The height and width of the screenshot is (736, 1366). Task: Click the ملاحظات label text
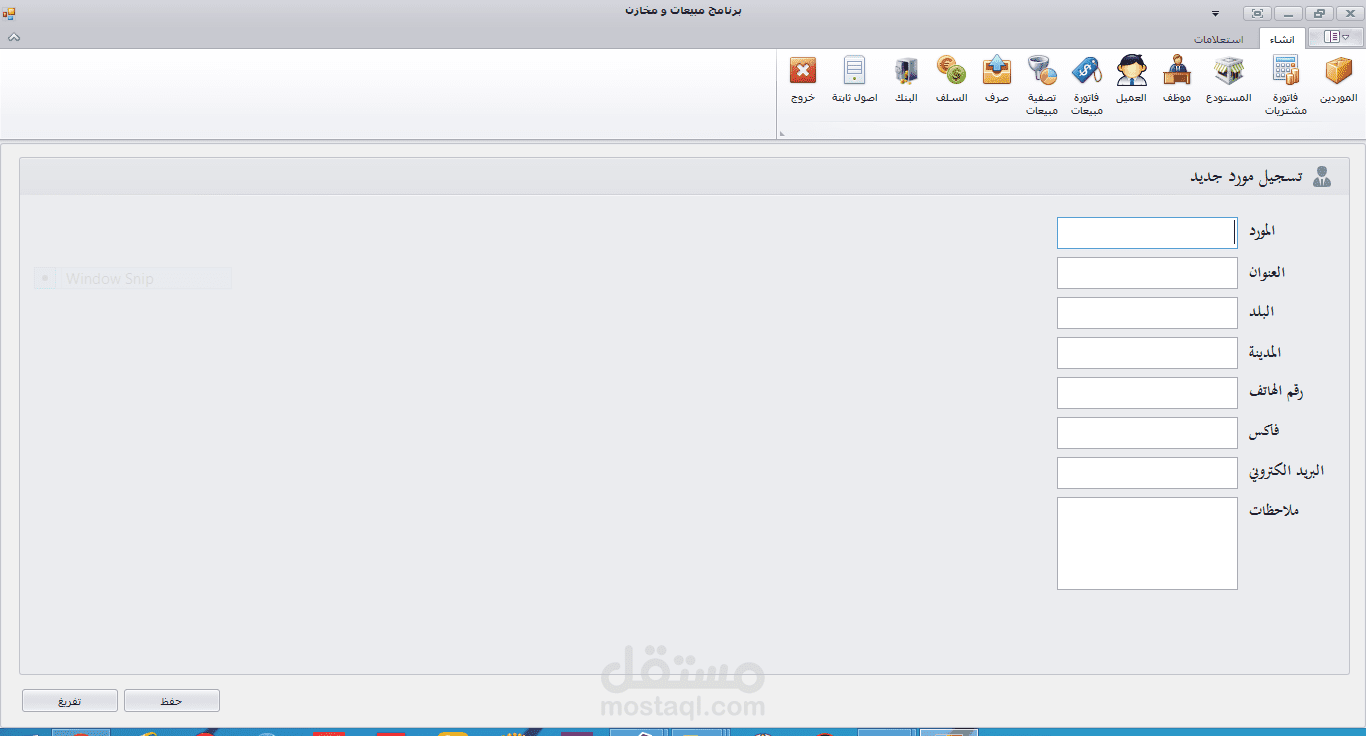(x=1274, y=510)
